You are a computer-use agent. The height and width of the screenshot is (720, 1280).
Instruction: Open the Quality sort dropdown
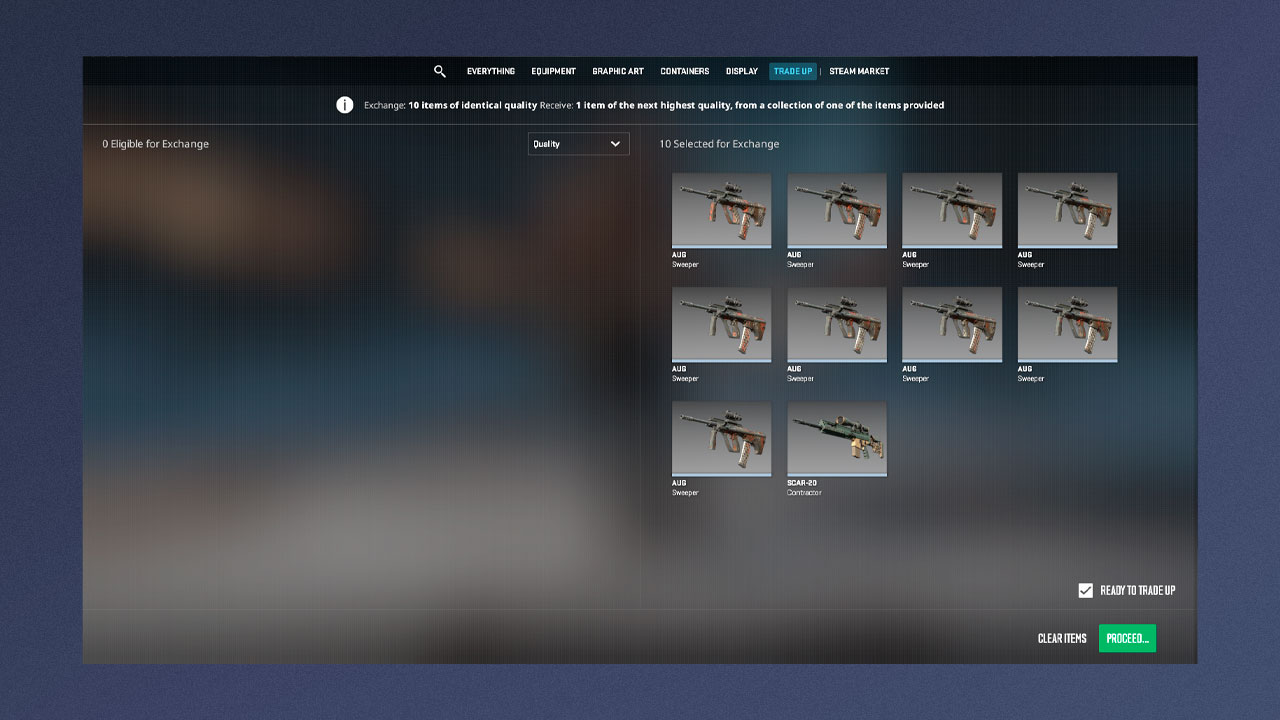click(578, 143)
